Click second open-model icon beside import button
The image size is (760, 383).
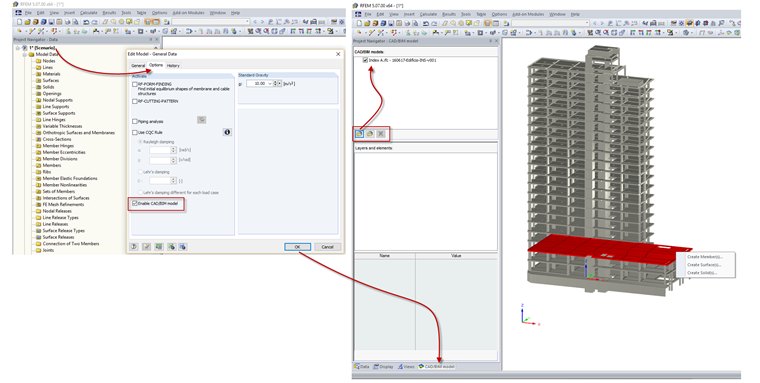[x=370, y=134]
